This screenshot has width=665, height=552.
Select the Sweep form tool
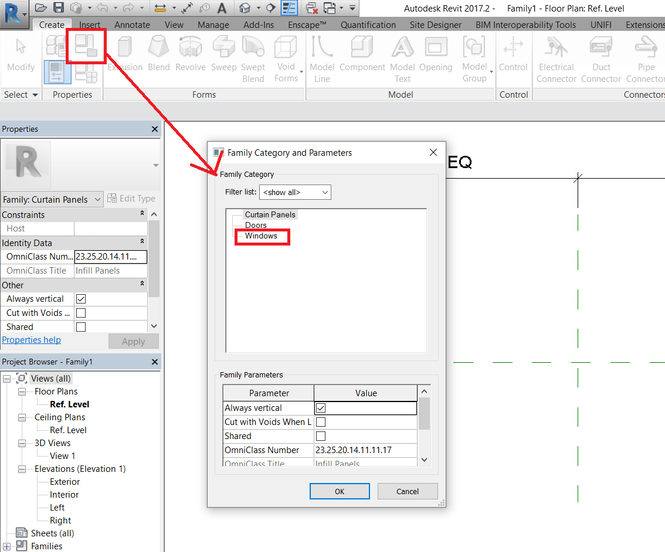coord(224,54)
